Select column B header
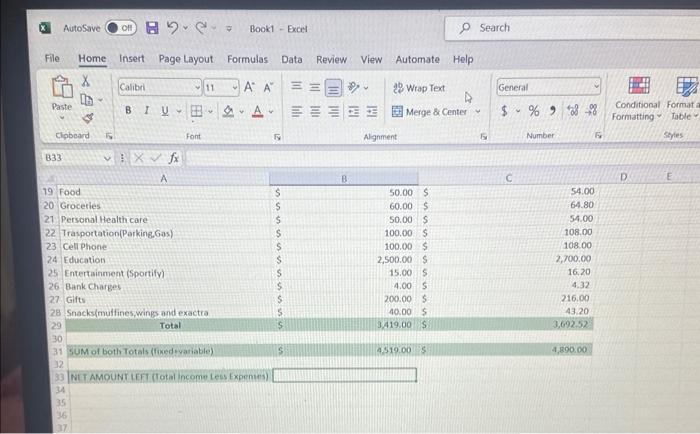Image resolution: width=700 pixels, height=434 pixels. tap(344, 179)
